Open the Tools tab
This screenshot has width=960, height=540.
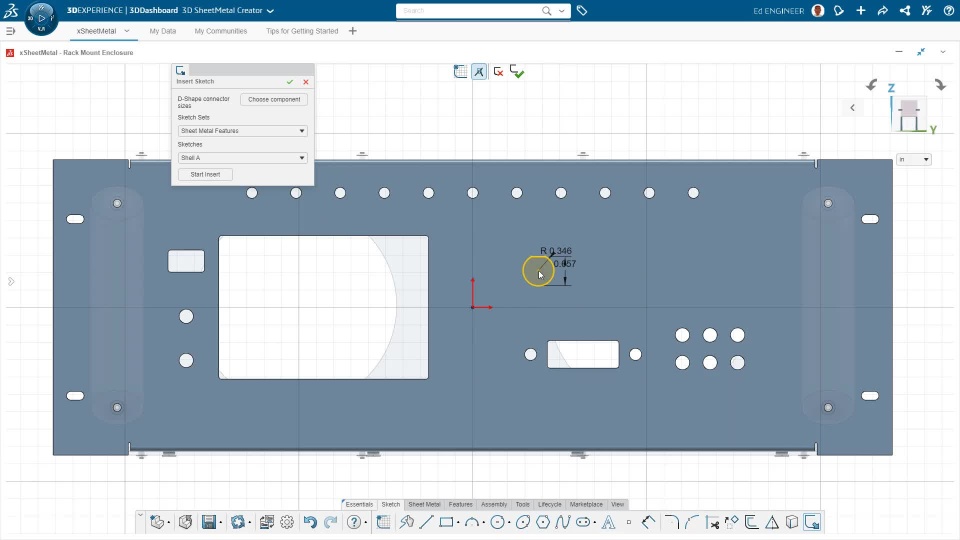coord(522,504)
